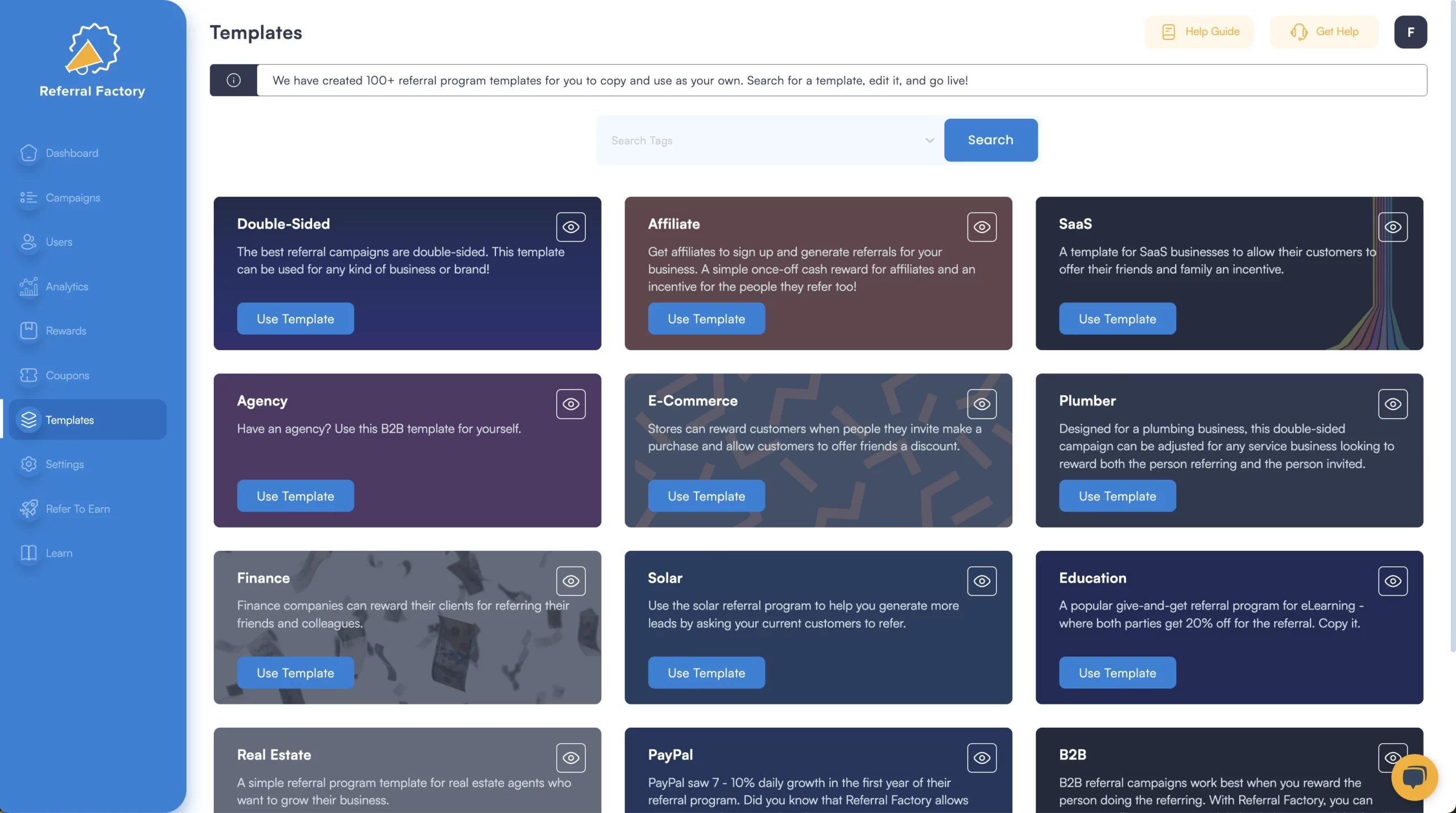Click the Rewards sidebar icon
The width and height of the screenshot is (1456, 813).
[x=28, y=331]
